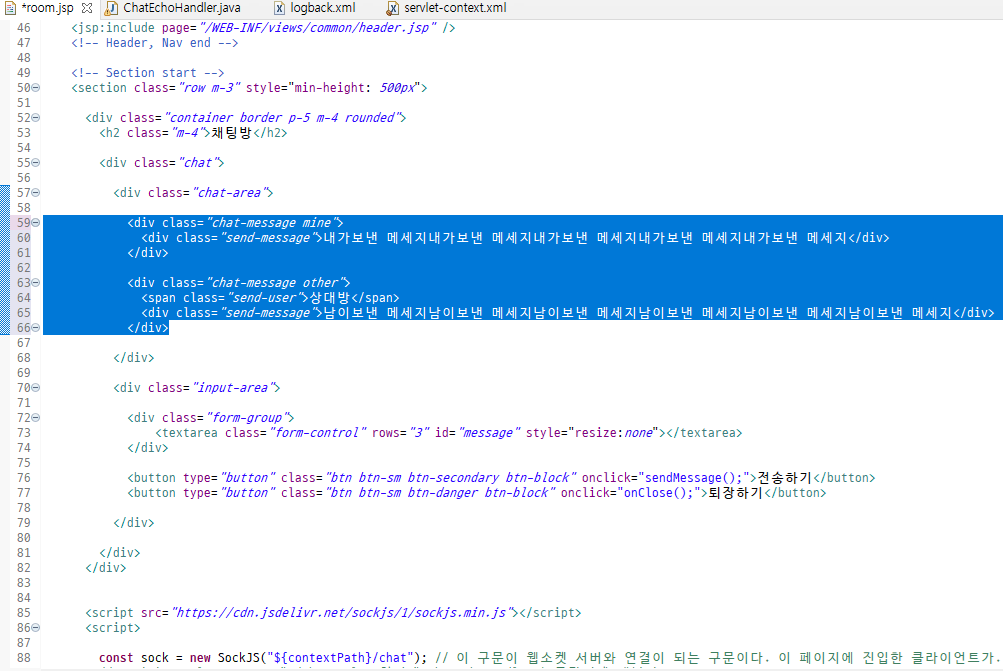The height and width of the screenshot is (671, 1003).
Task: Collapse the section block at line 50
Action: (36, 88)
